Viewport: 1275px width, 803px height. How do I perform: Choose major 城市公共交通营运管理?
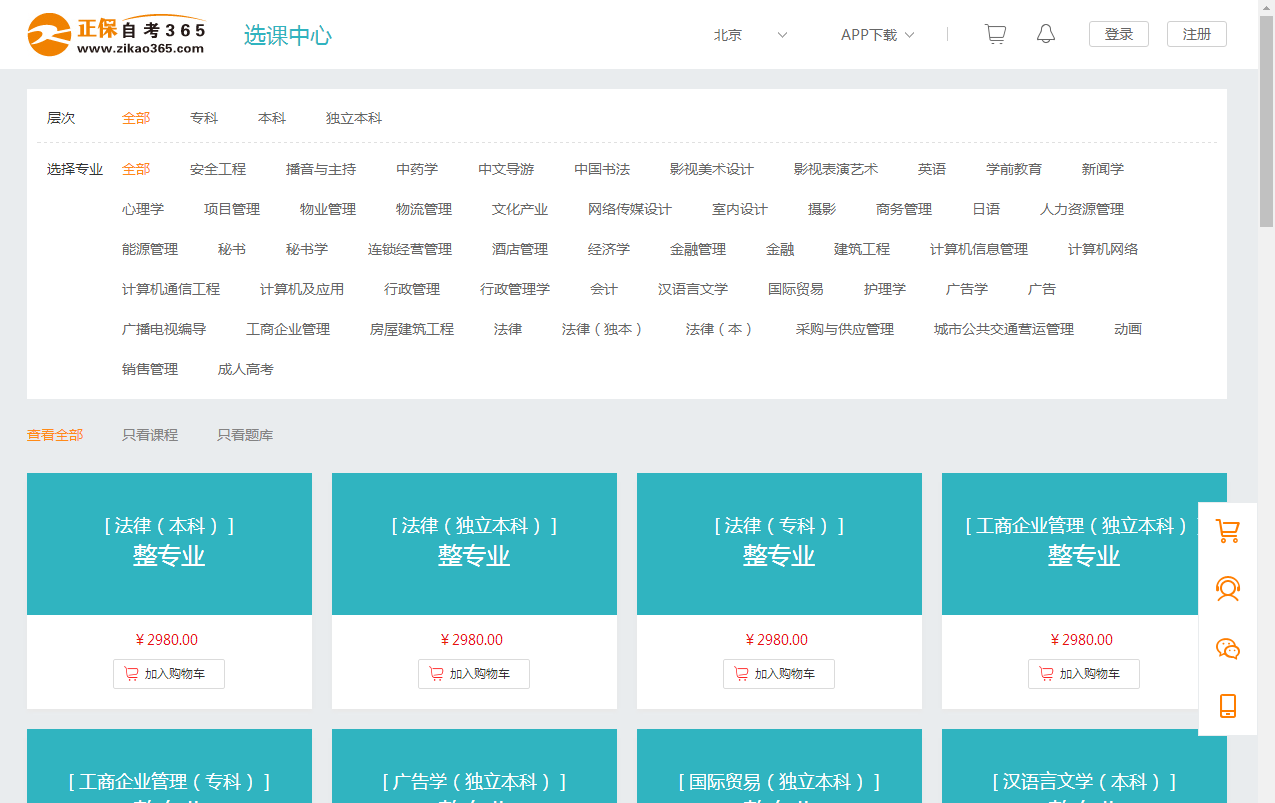[x=1004, y=329]
